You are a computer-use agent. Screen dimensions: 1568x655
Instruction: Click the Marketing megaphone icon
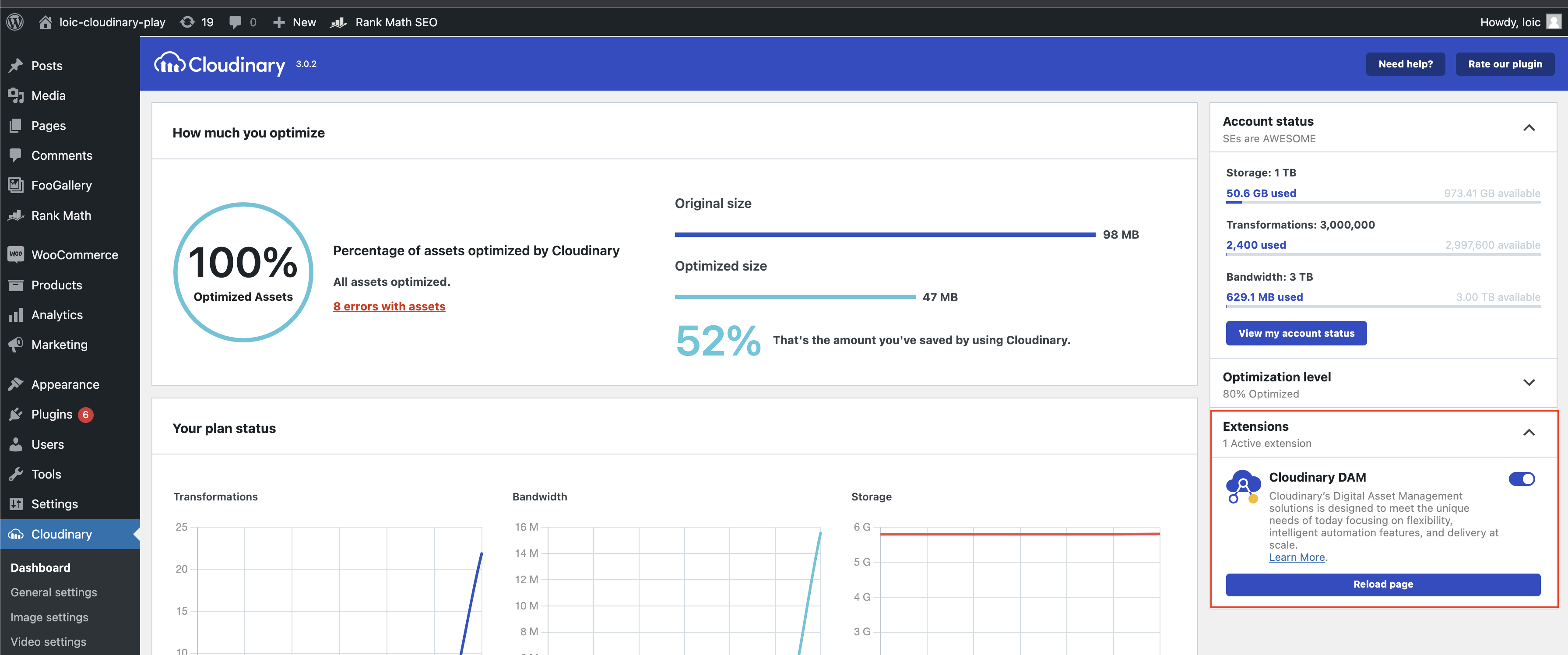pyautogui.click(x=16, y=345)
